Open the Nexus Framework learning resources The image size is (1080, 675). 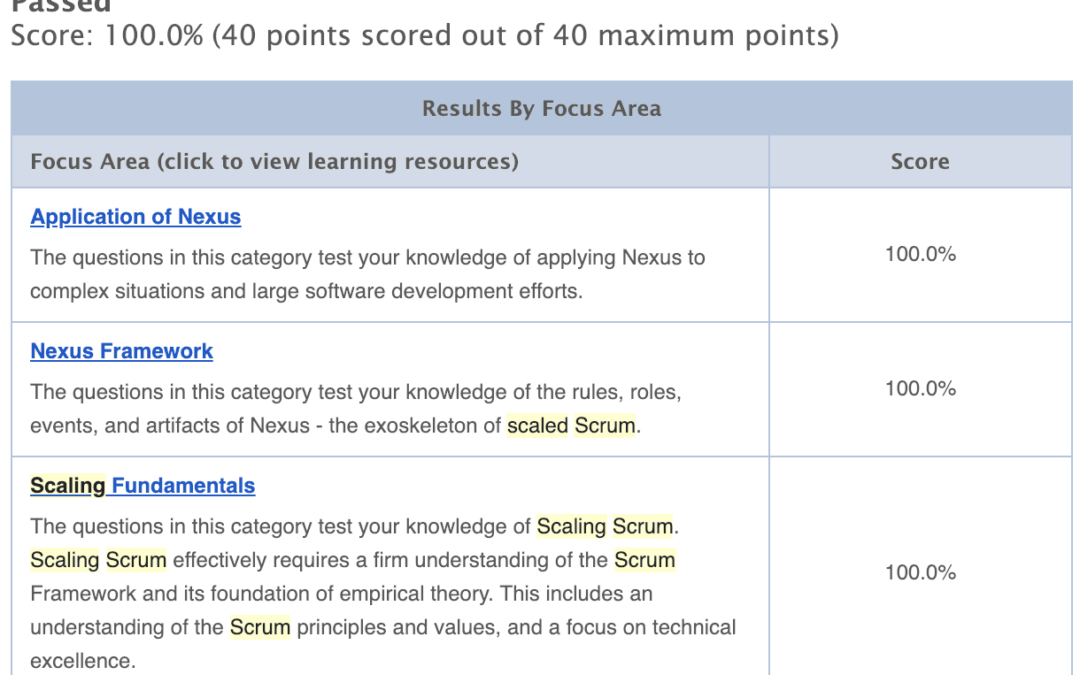coord(121,351)
